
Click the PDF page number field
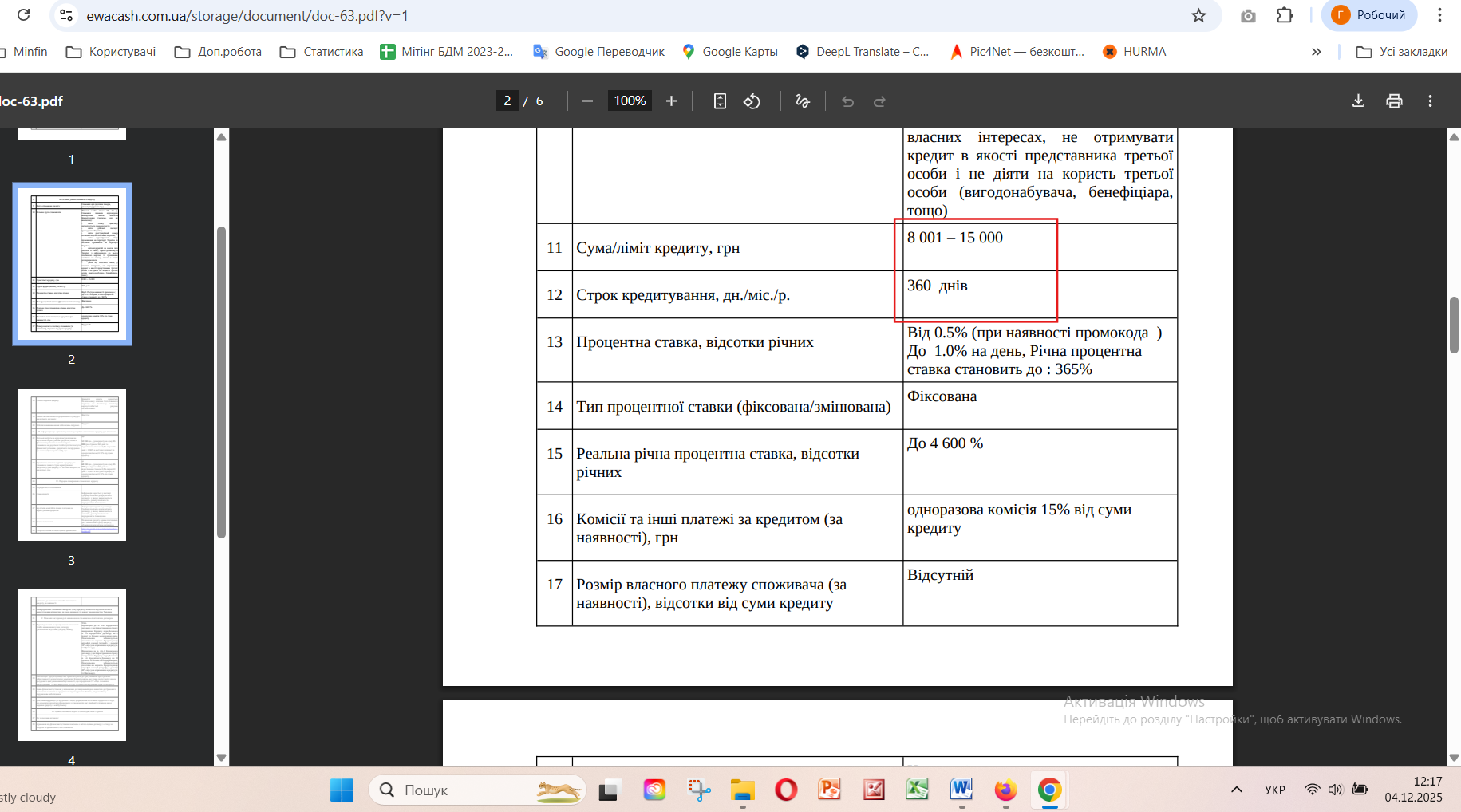pos(507,101)
